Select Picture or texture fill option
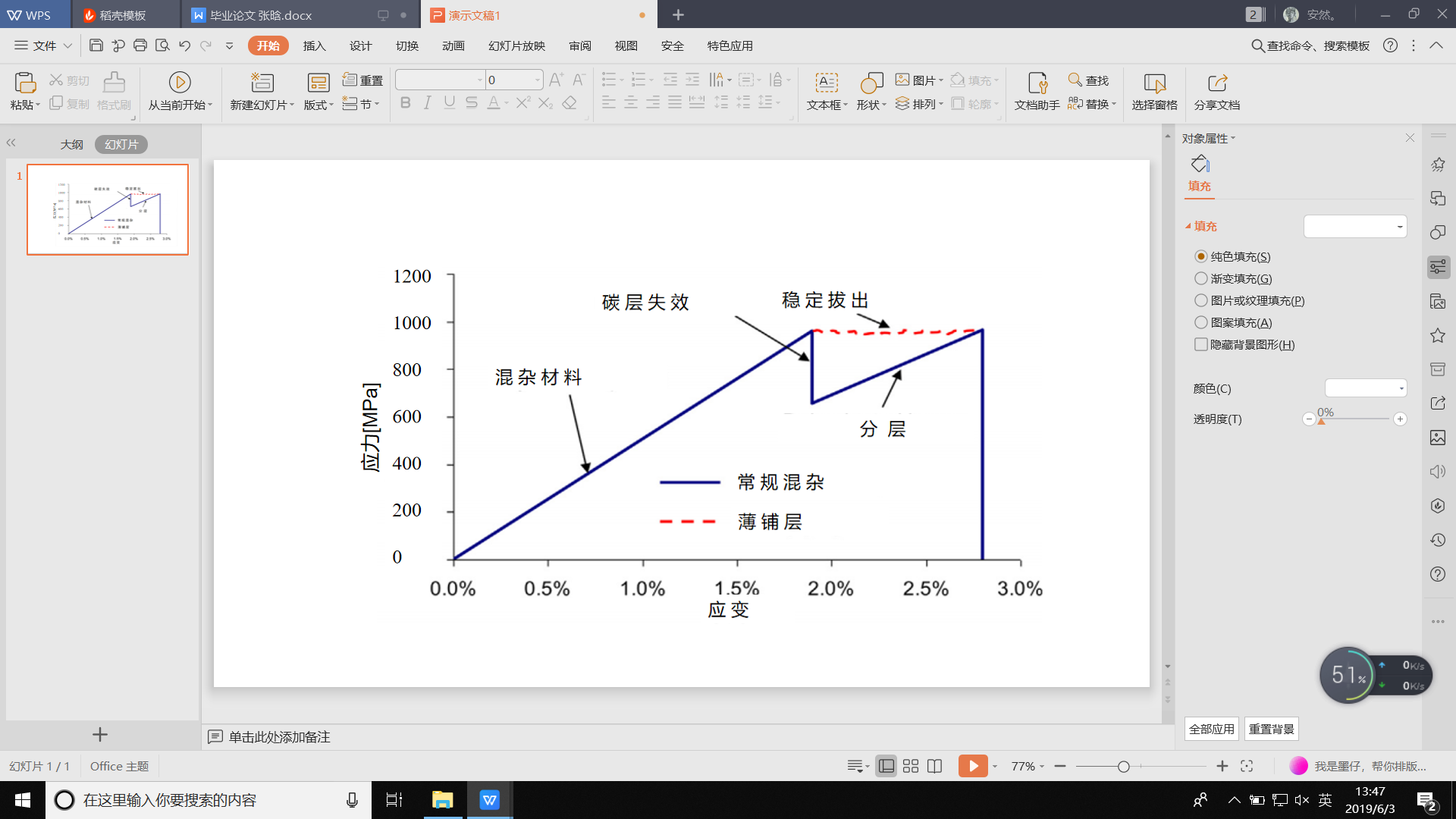 click(x=1201, y=301)
